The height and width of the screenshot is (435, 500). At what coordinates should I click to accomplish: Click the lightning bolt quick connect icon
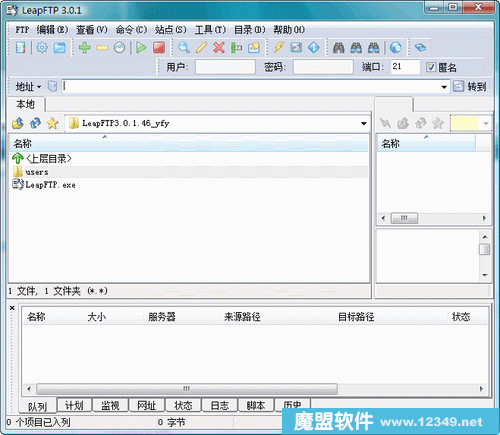(x=279, y=47)
